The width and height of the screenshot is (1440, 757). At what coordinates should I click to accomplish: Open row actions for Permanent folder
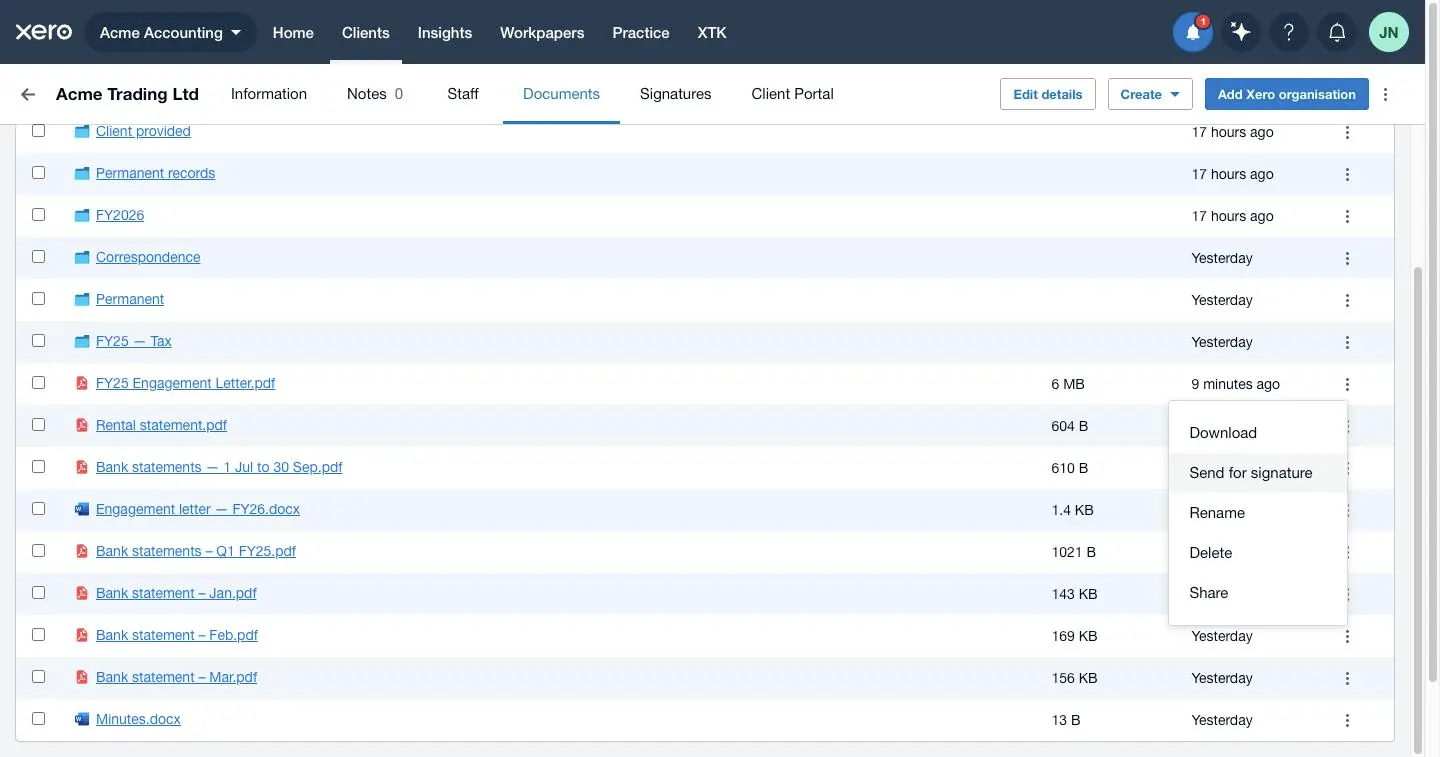(x=1348, y=300)
